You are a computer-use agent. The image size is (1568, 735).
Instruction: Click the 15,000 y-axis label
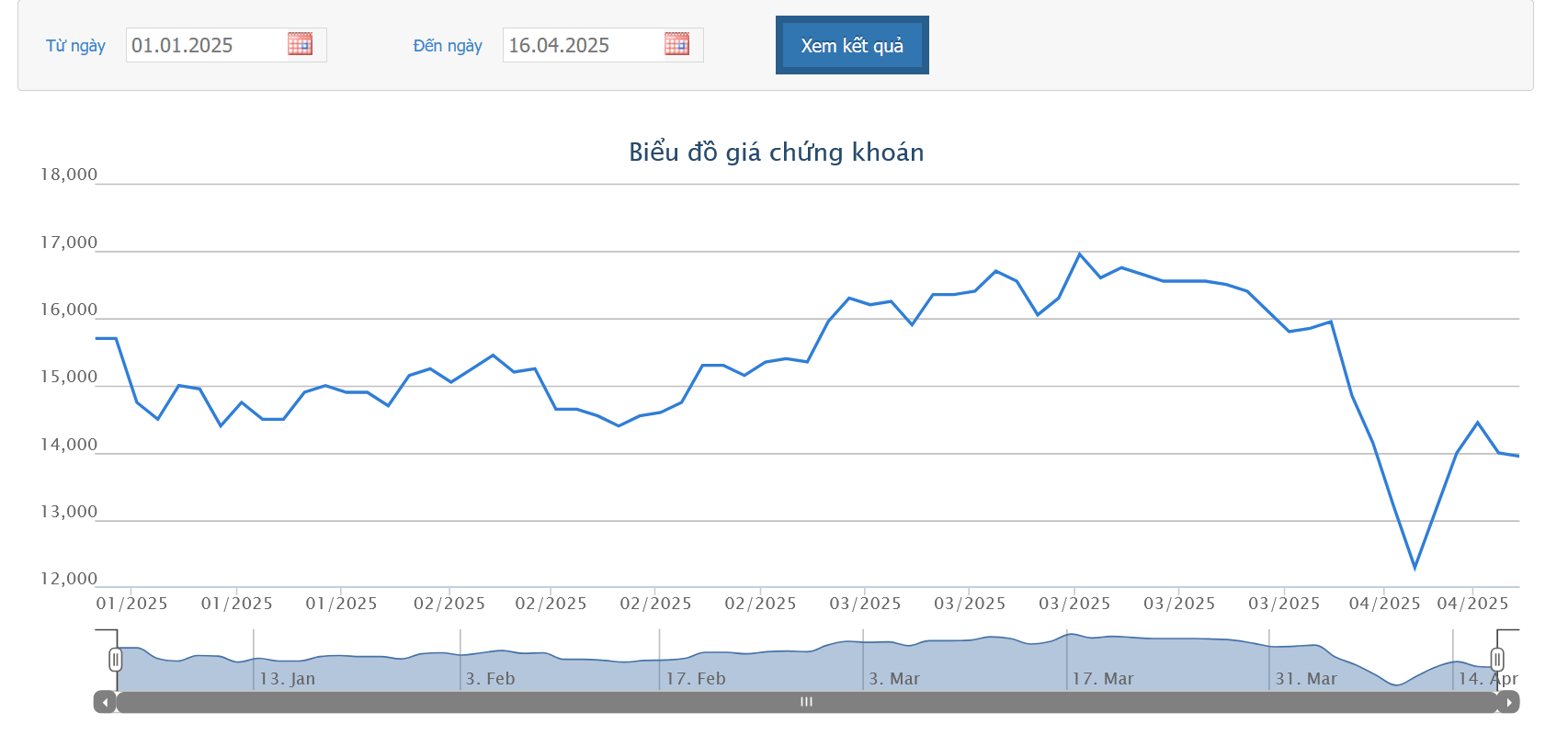[69, 377]
